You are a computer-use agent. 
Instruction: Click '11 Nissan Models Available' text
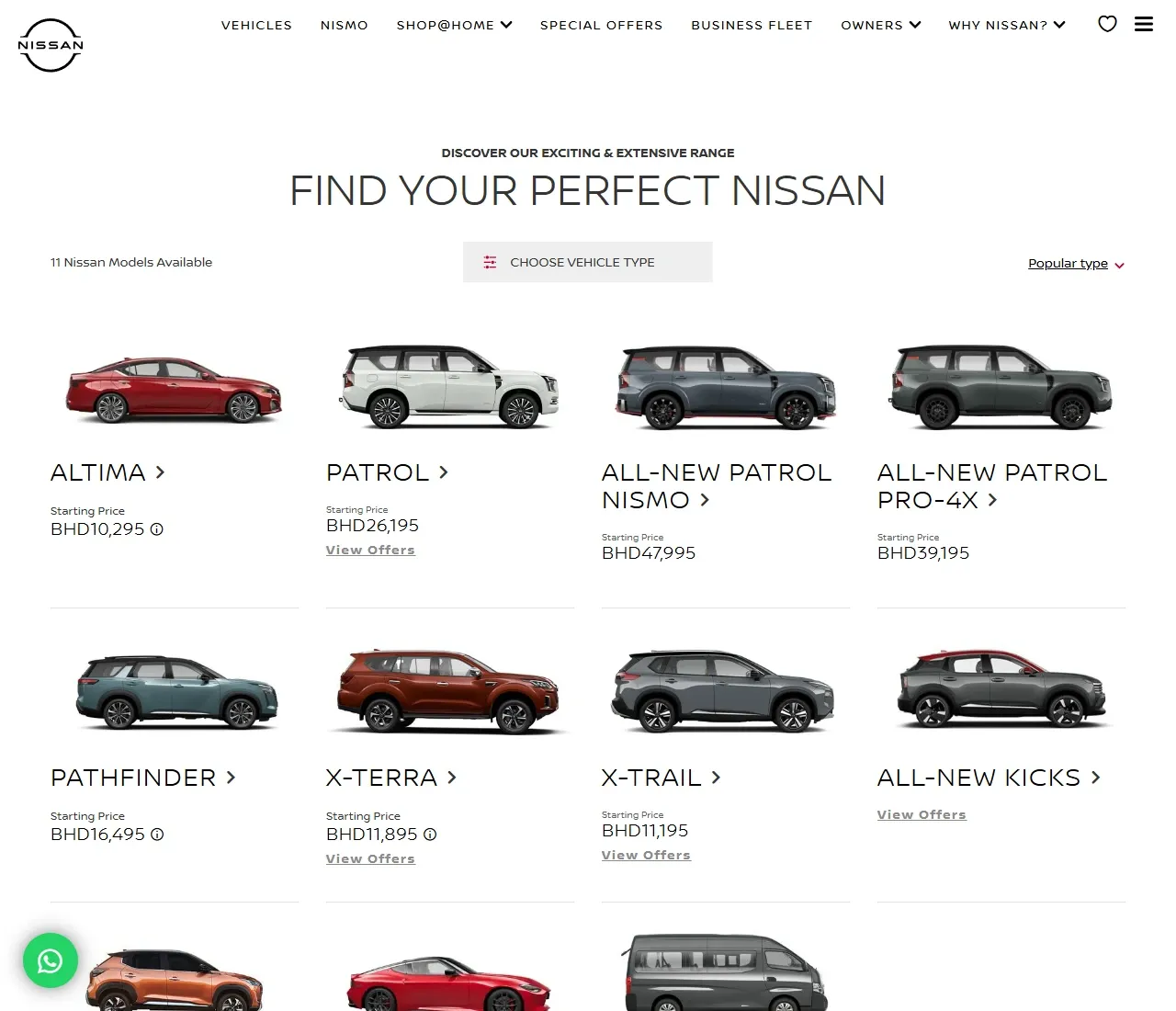[131, 262]
